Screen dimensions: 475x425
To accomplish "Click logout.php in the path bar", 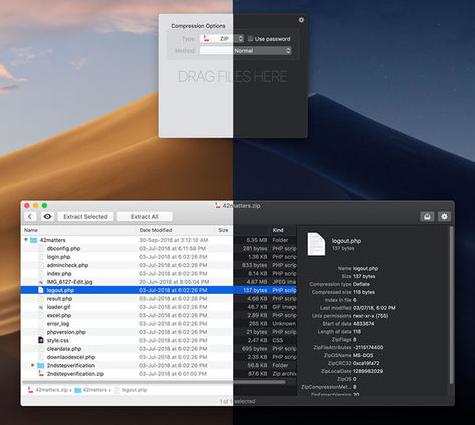I will click(x=134, y=390).
